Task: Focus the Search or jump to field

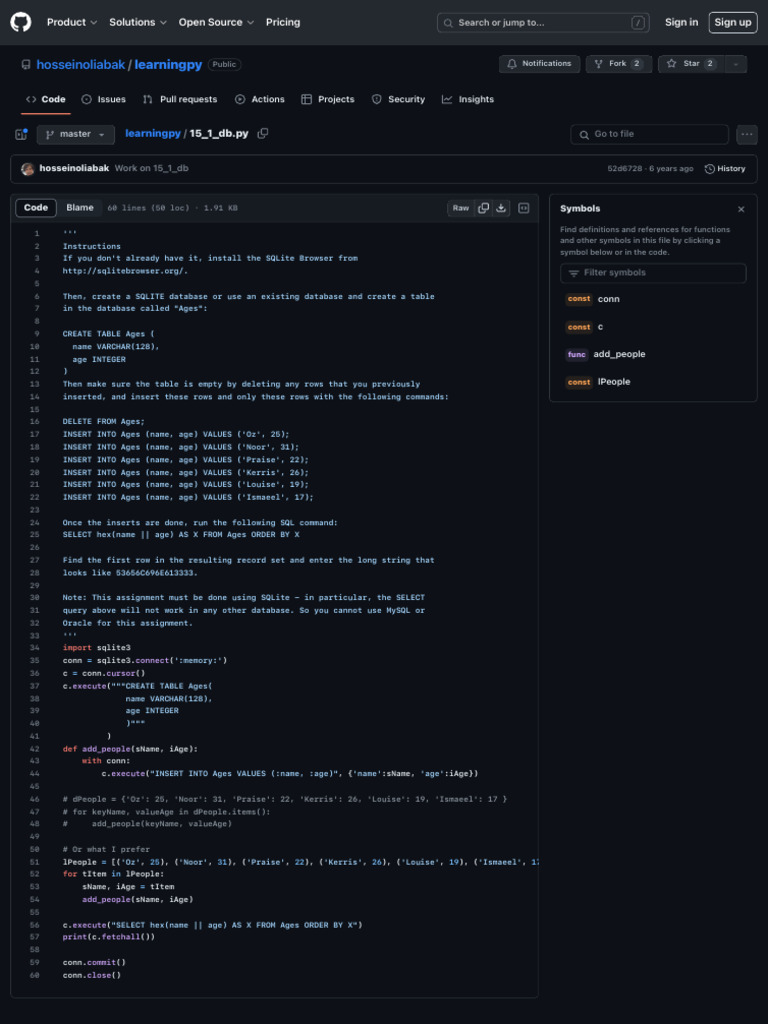Action: (x=543, y=23)
